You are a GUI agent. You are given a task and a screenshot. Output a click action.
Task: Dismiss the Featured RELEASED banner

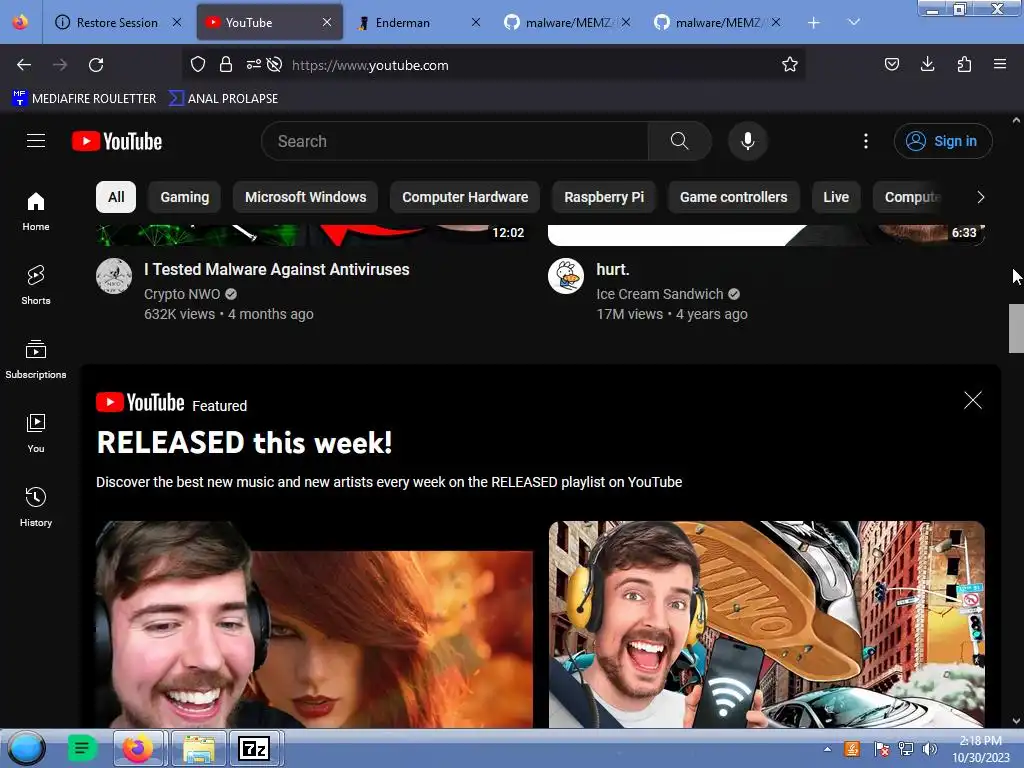972,400
